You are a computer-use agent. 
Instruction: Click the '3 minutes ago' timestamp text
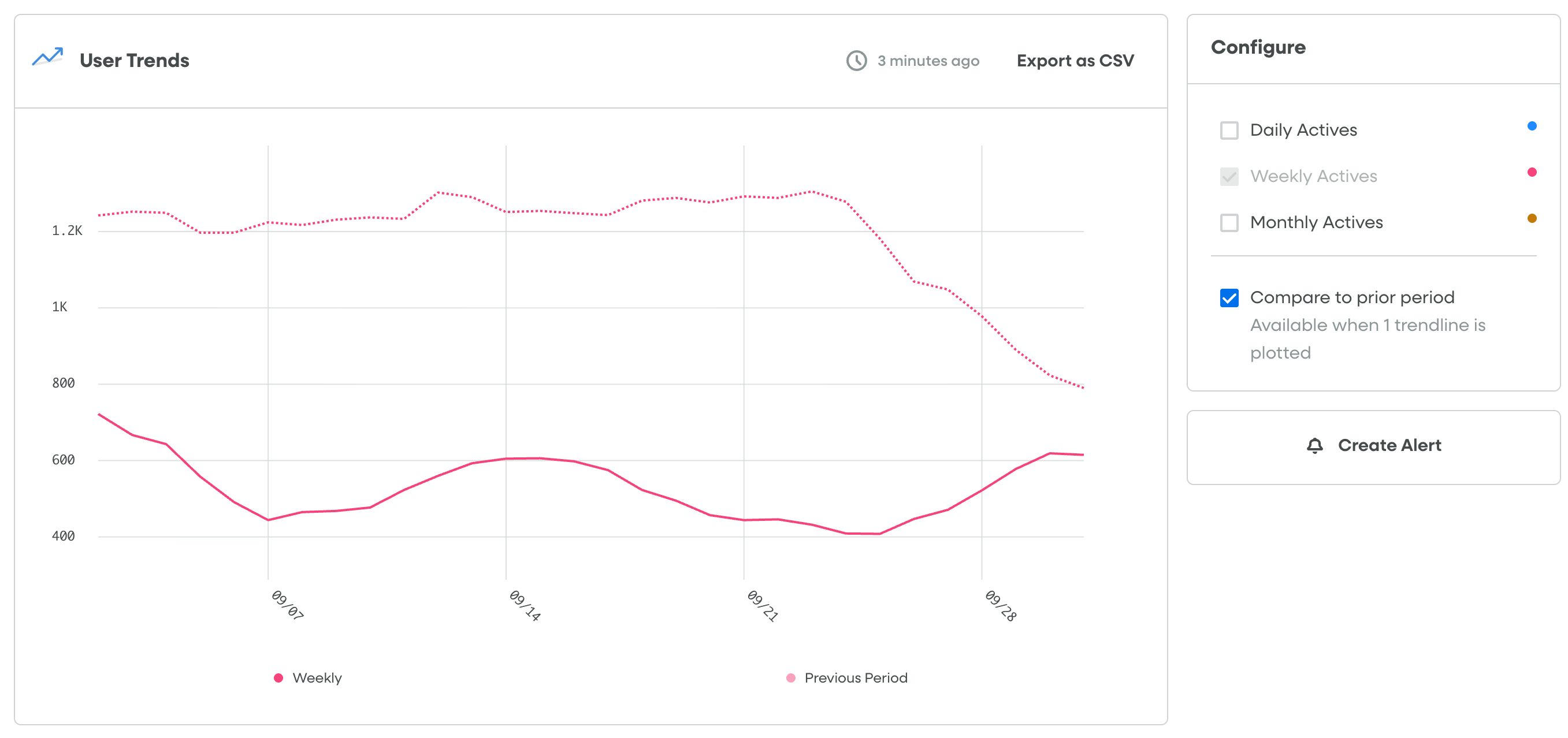[928, 61]
